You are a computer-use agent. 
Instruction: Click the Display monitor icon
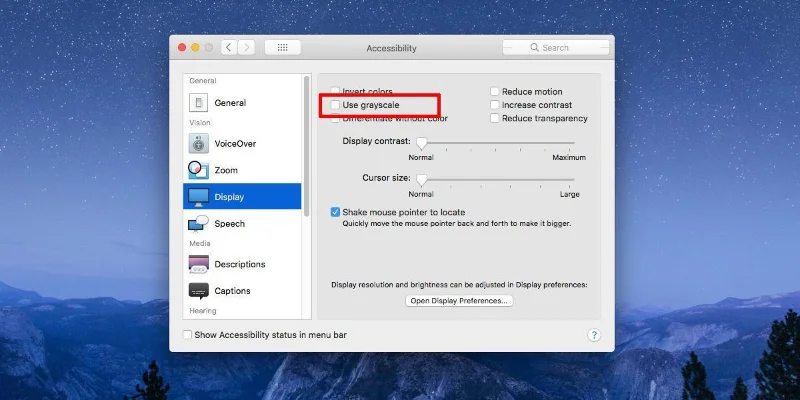[x=198, y=197]
